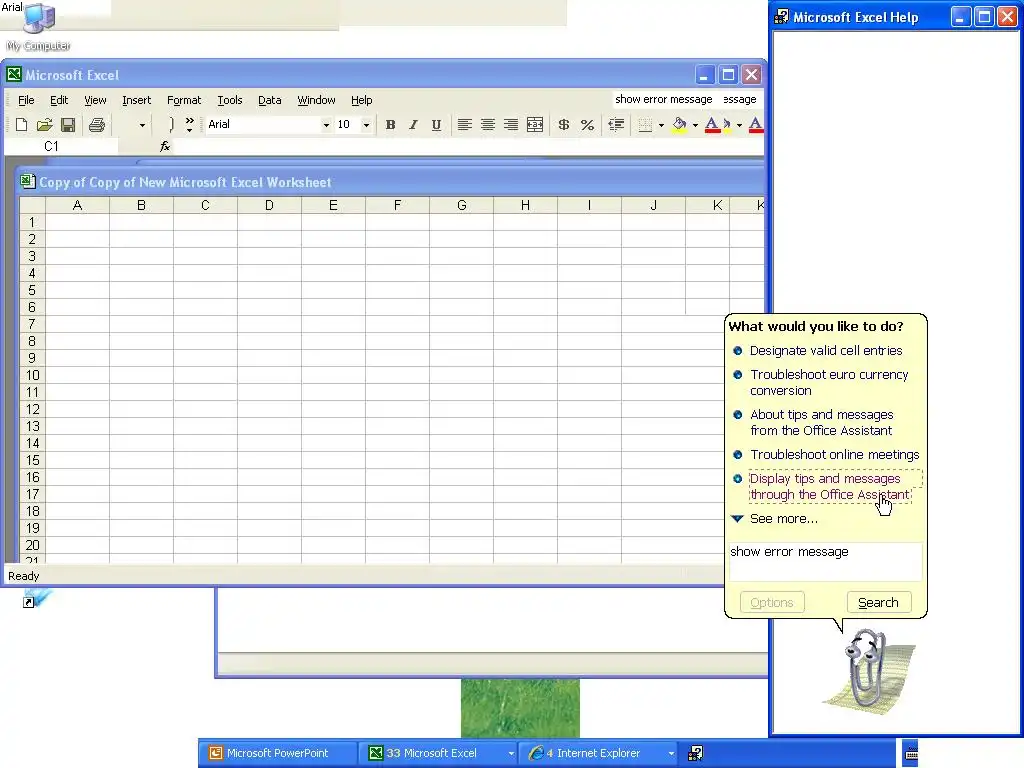Screen dimensions: 1024x768
Task: Click the Ask a Question box in menu bar
Action: coord(686,99)
